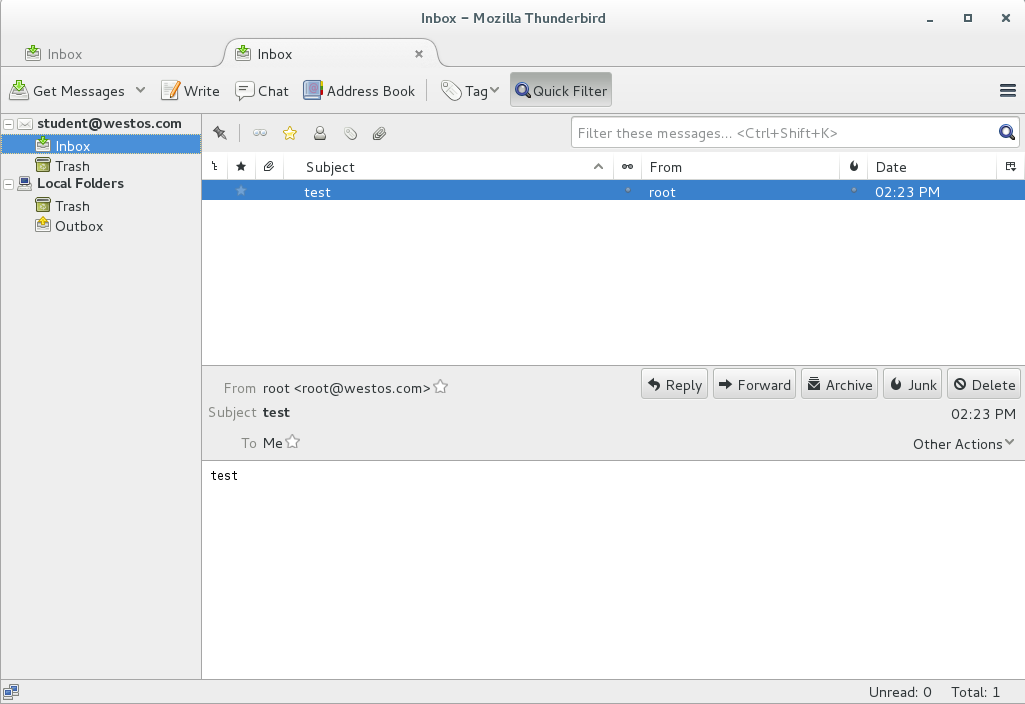Collapse the student@westos.com account tree

point(8,124)
